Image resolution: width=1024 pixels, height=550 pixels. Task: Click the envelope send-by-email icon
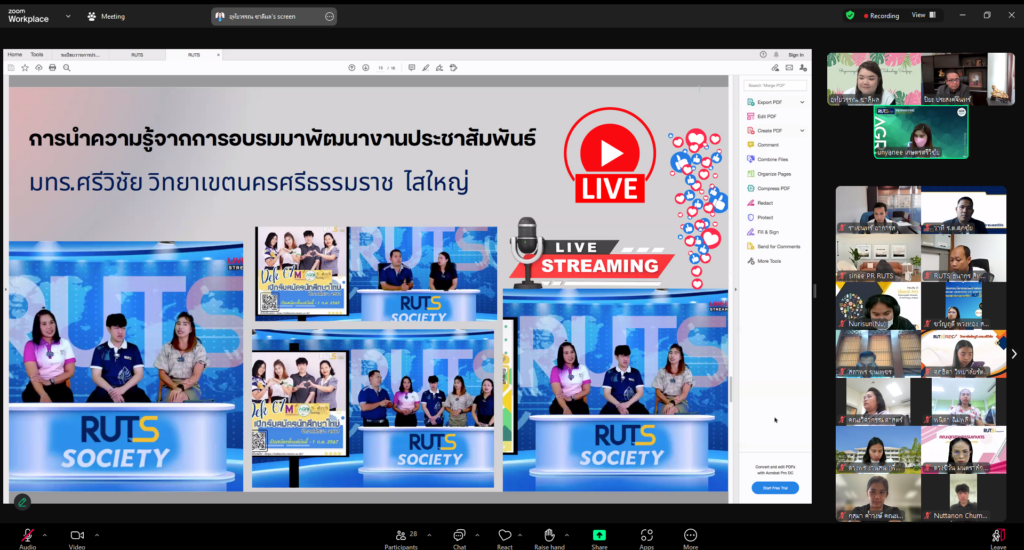tap(789, 68)
